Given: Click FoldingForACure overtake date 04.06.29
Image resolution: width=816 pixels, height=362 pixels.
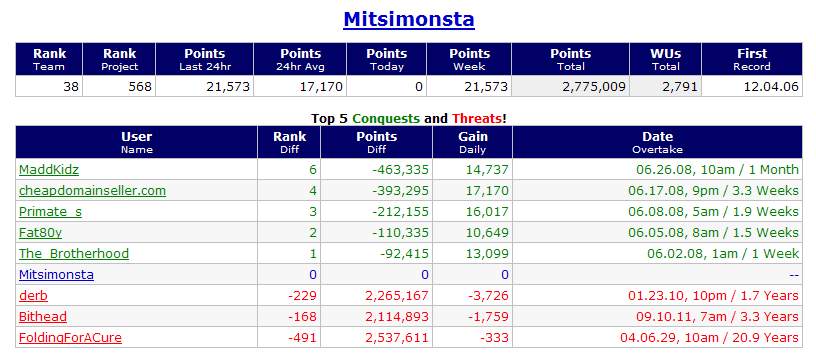Looking at the screenshot, I should 709,338.
